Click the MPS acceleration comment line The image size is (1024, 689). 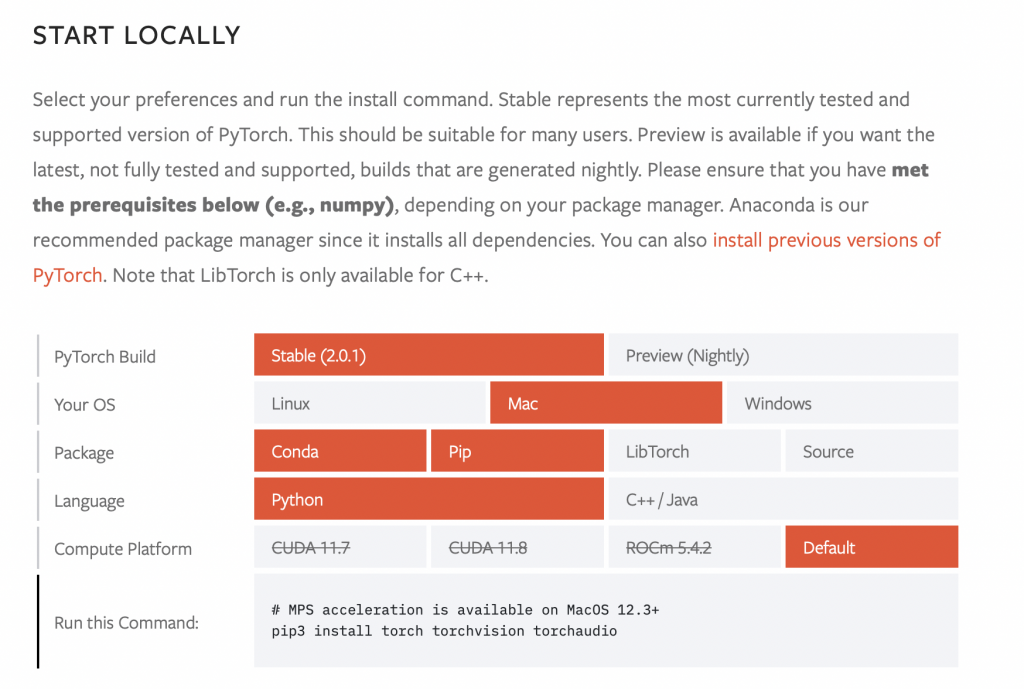(x=465, y=609)
